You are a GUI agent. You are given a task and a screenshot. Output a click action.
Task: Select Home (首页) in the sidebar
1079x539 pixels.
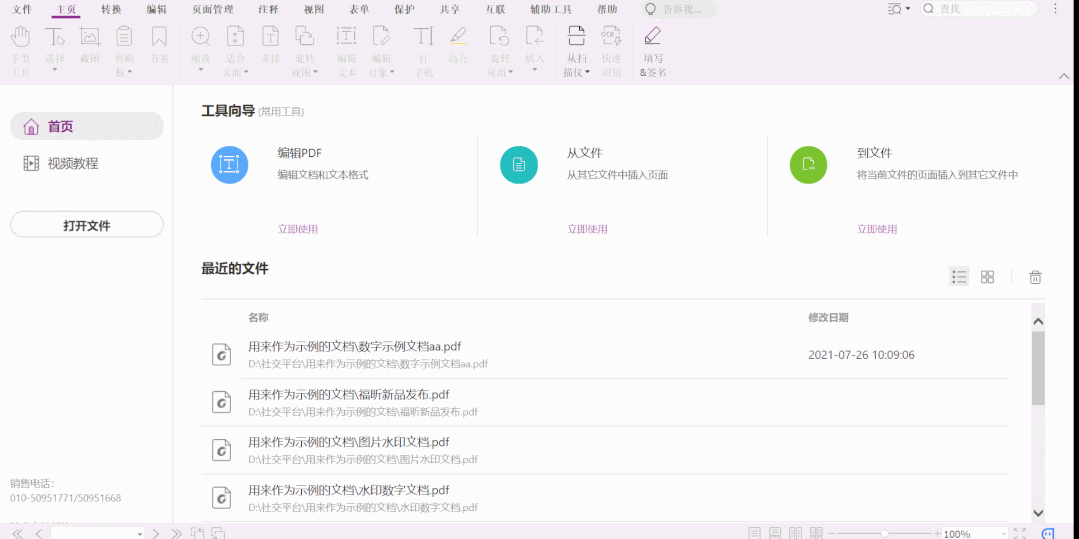pyautogui.click(x=87, y=126)
